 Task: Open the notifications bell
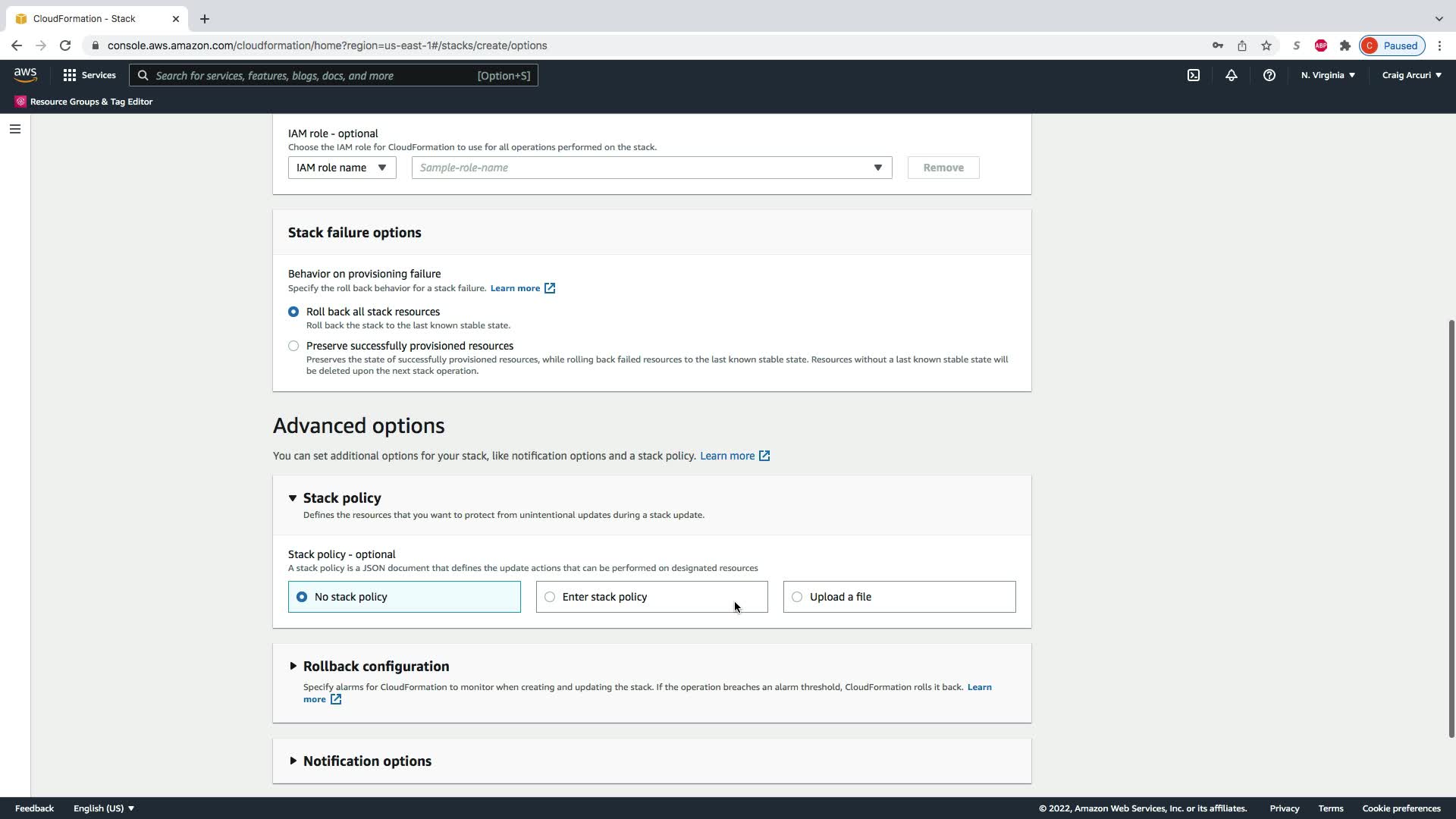tap(1231, 75)
